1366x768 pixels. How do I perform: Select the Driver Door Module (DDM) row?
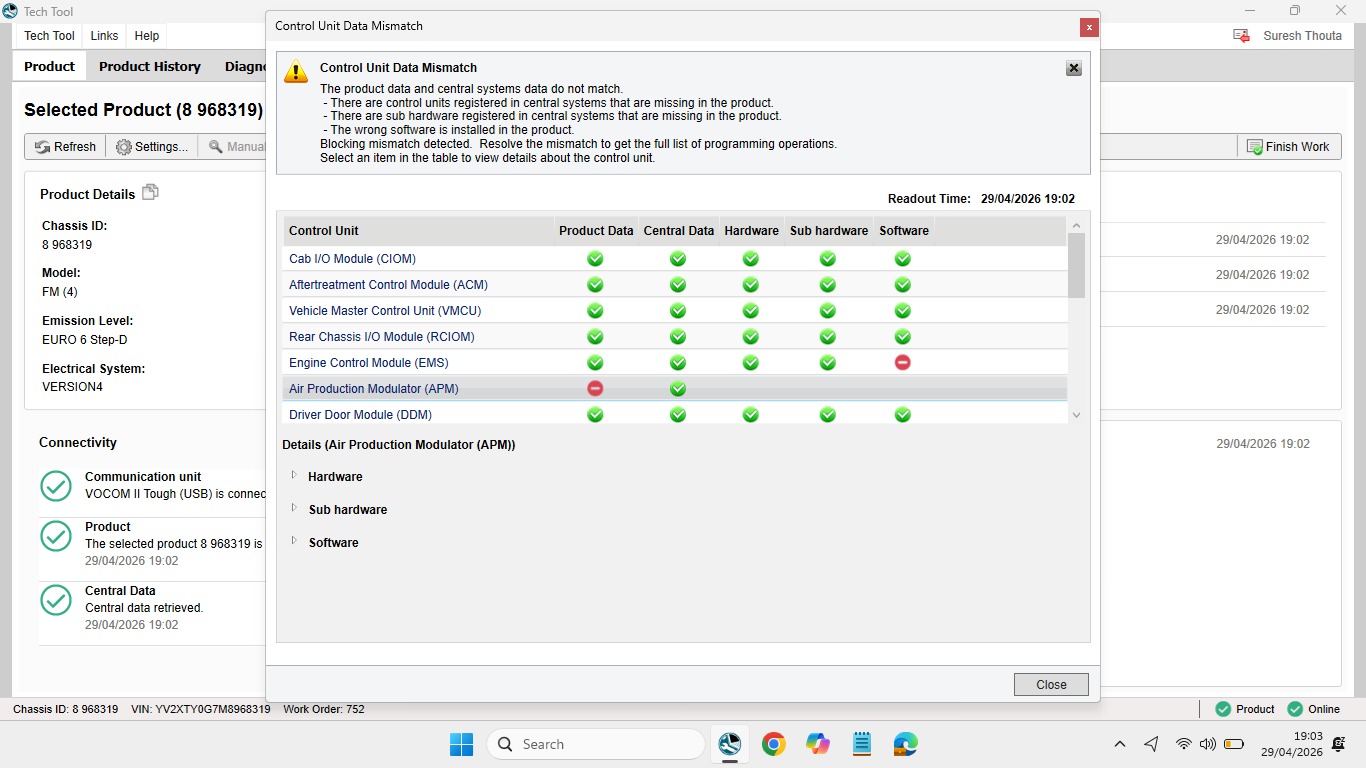point(675,414)
